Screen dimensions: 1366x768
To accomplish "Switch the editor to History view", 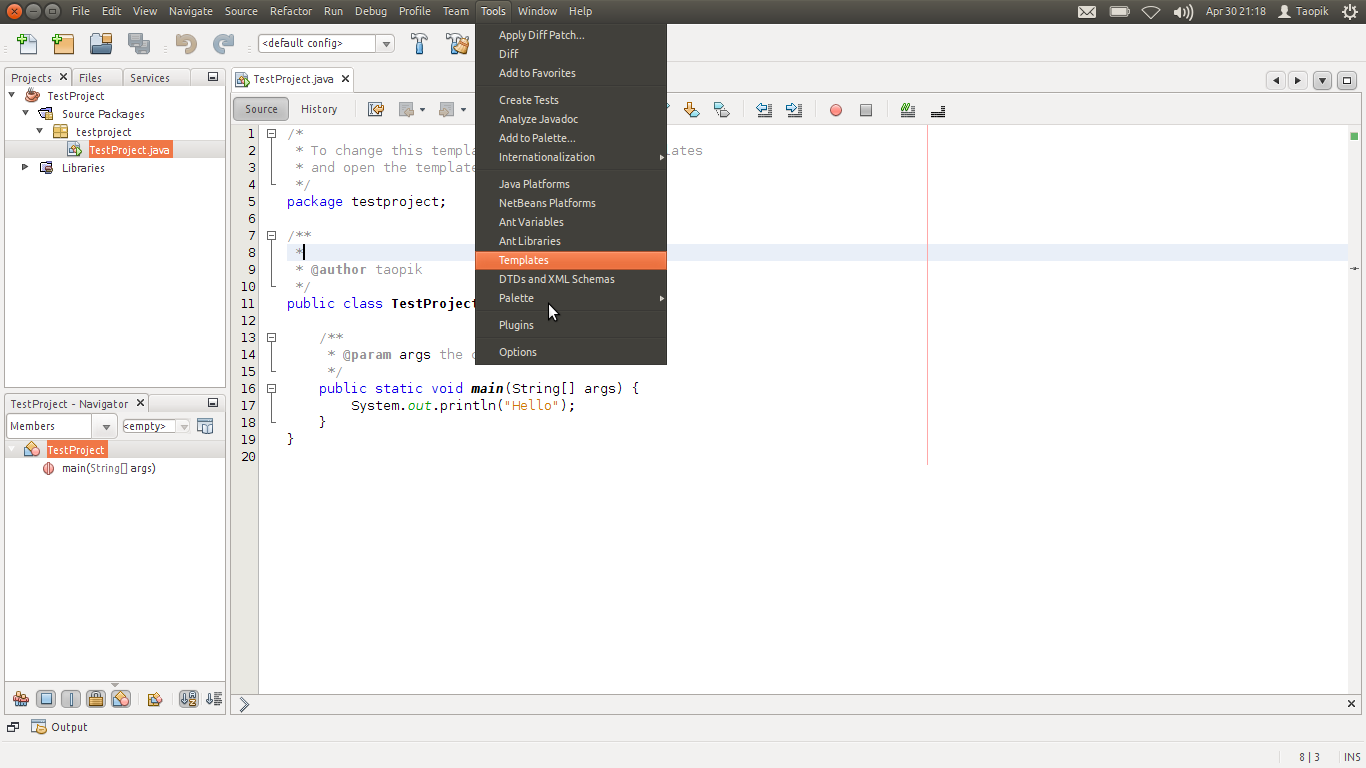I will click(x=319, y=109).
